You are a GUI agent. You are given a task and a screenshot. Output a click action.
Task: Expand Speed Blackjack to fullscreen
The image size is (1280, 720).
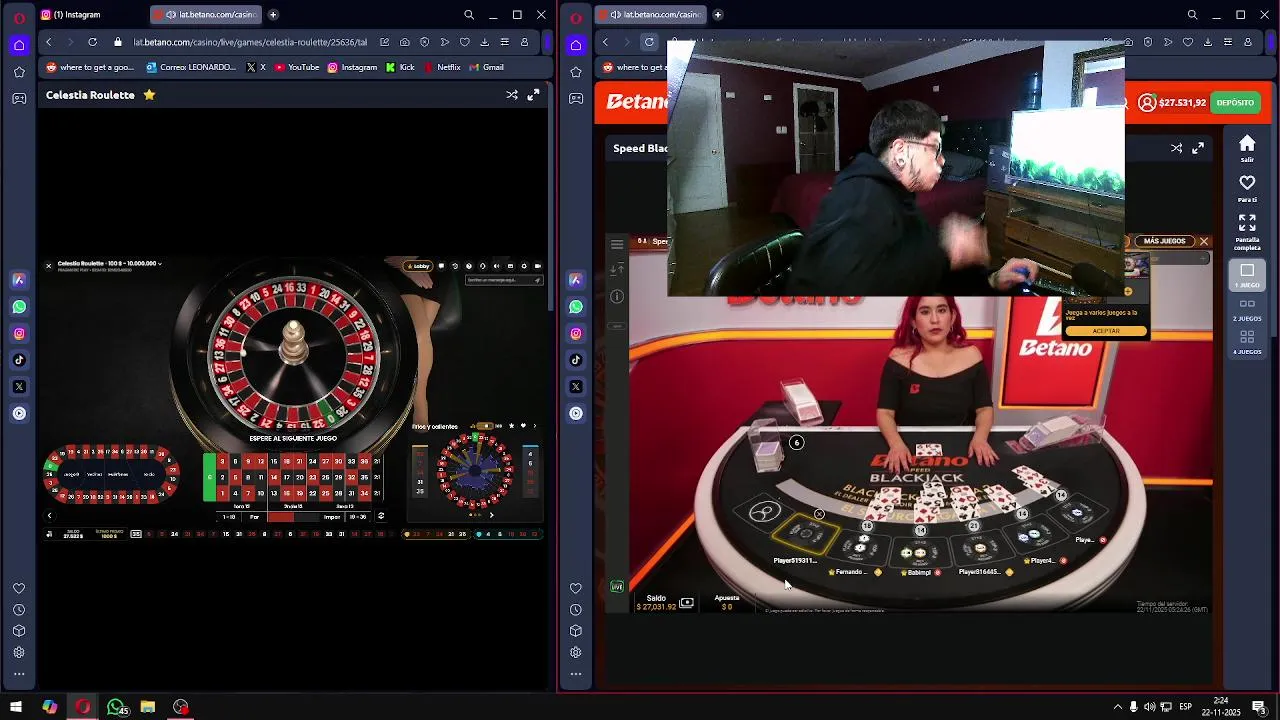1198,148
